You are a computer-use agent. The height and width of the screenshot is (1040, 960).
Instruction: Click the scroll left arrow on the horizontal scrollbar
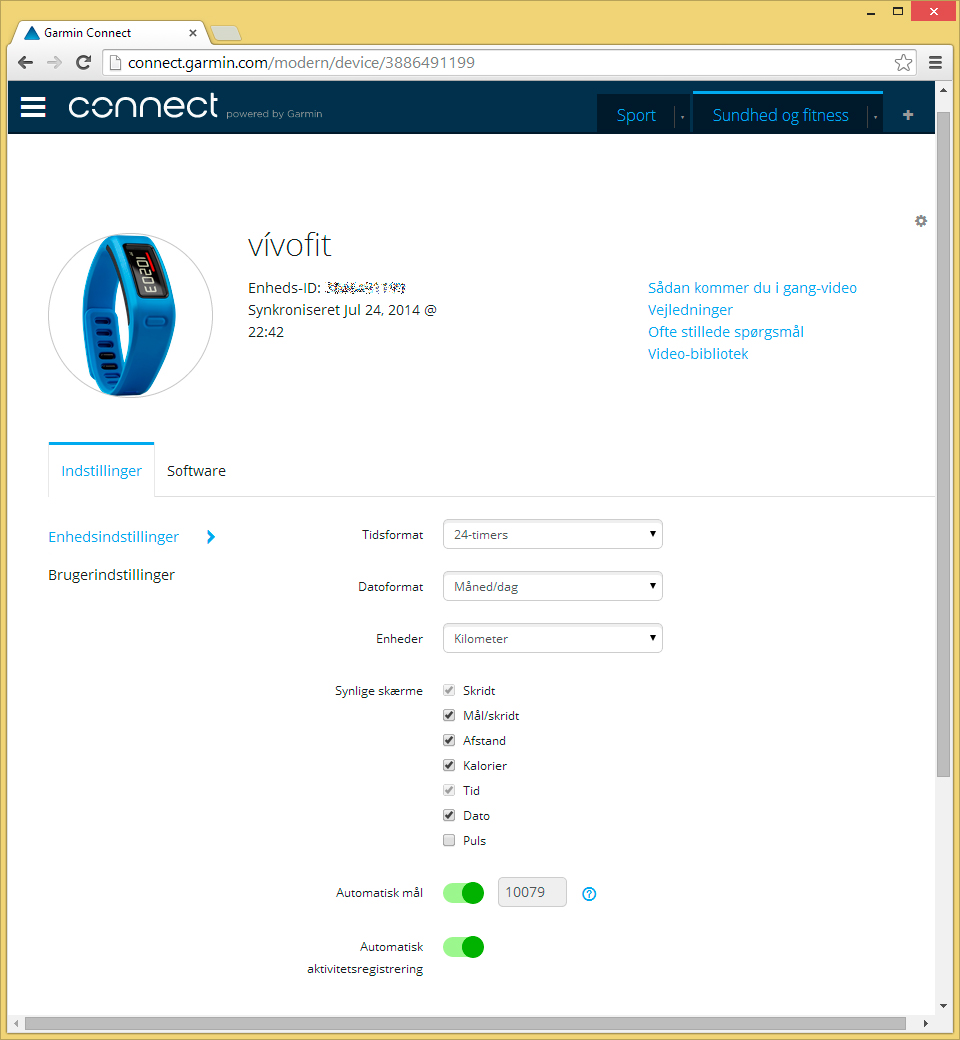[16, 1023]
